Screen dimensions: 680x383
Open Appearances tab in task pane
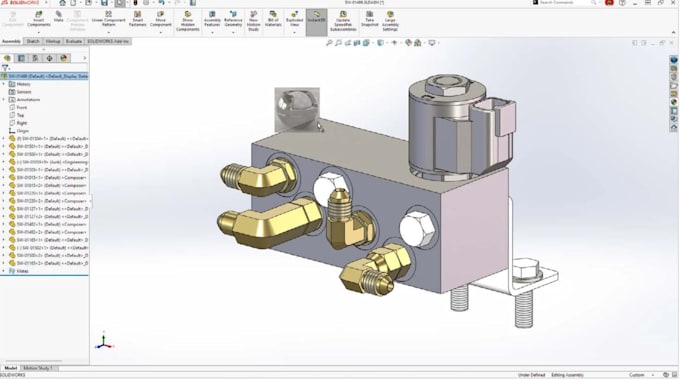(673, 102)
